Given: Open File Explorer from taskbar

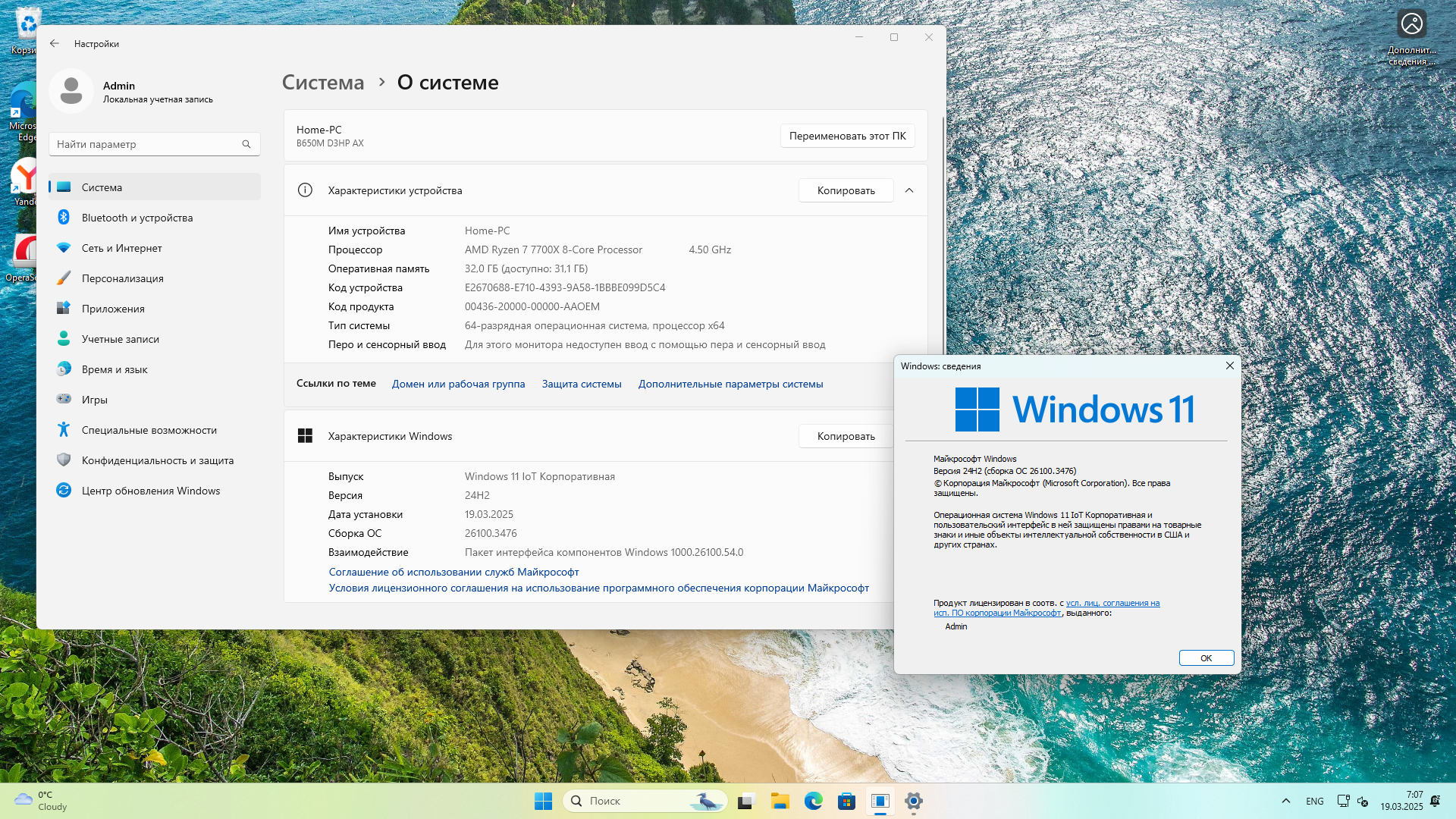Looking at the screenshot, I should (780, 801).
